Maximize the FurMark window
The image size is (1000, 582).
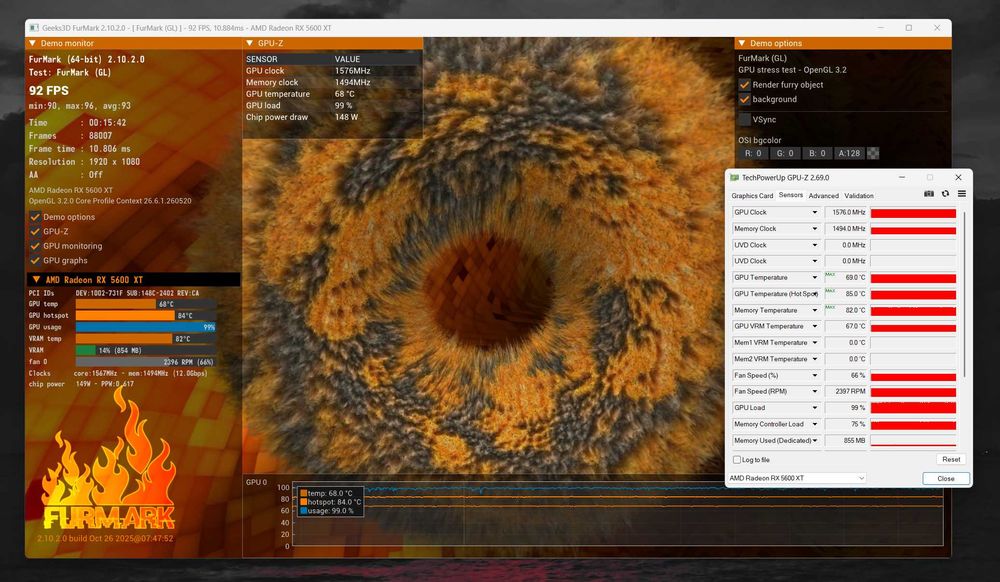(909, 28)
